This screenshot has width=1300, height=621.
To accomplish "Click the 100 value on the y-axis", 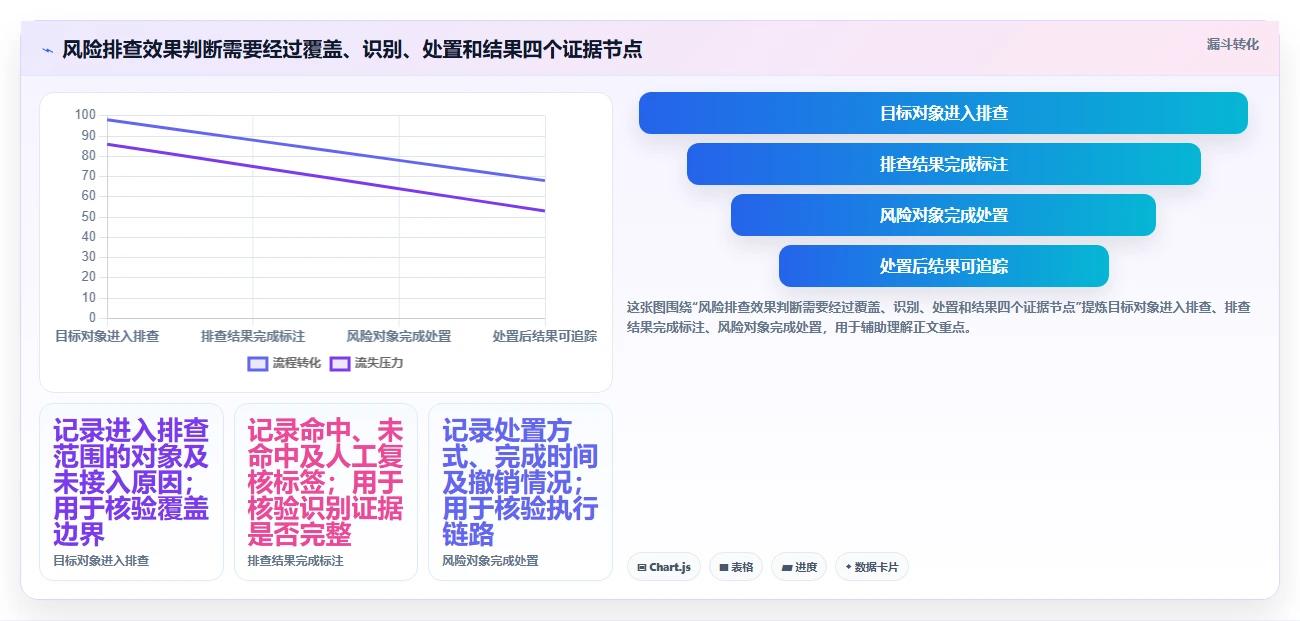I will [x=85, y=115].
